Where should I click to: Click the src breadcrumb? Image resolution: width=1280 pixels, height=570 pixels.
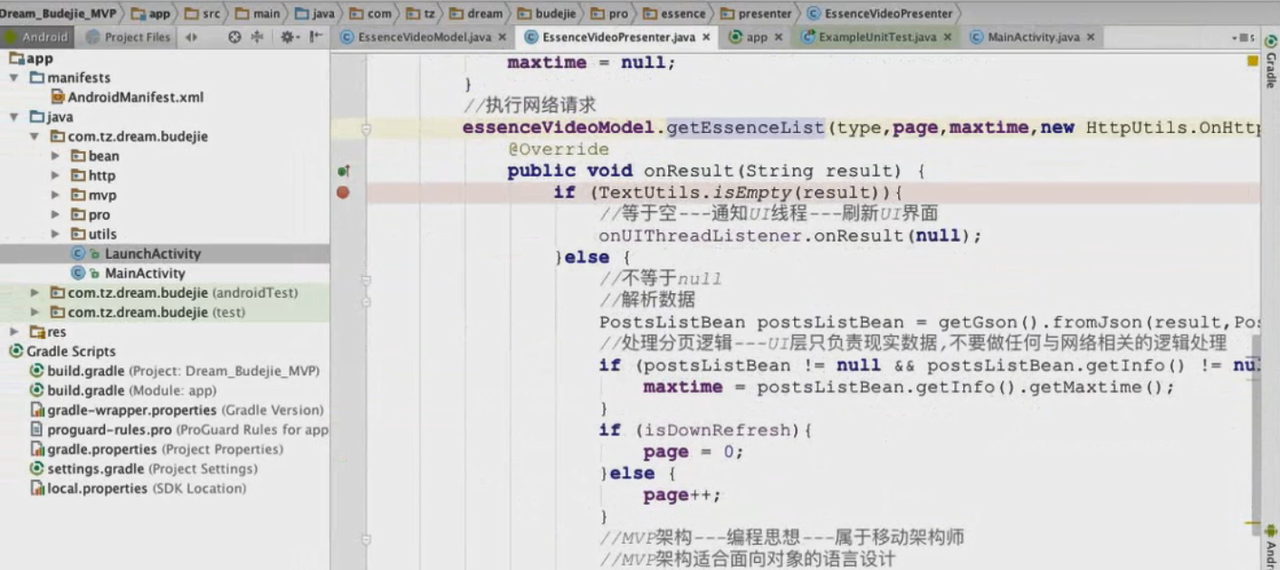pyautogui.click(x=202, y=13)
